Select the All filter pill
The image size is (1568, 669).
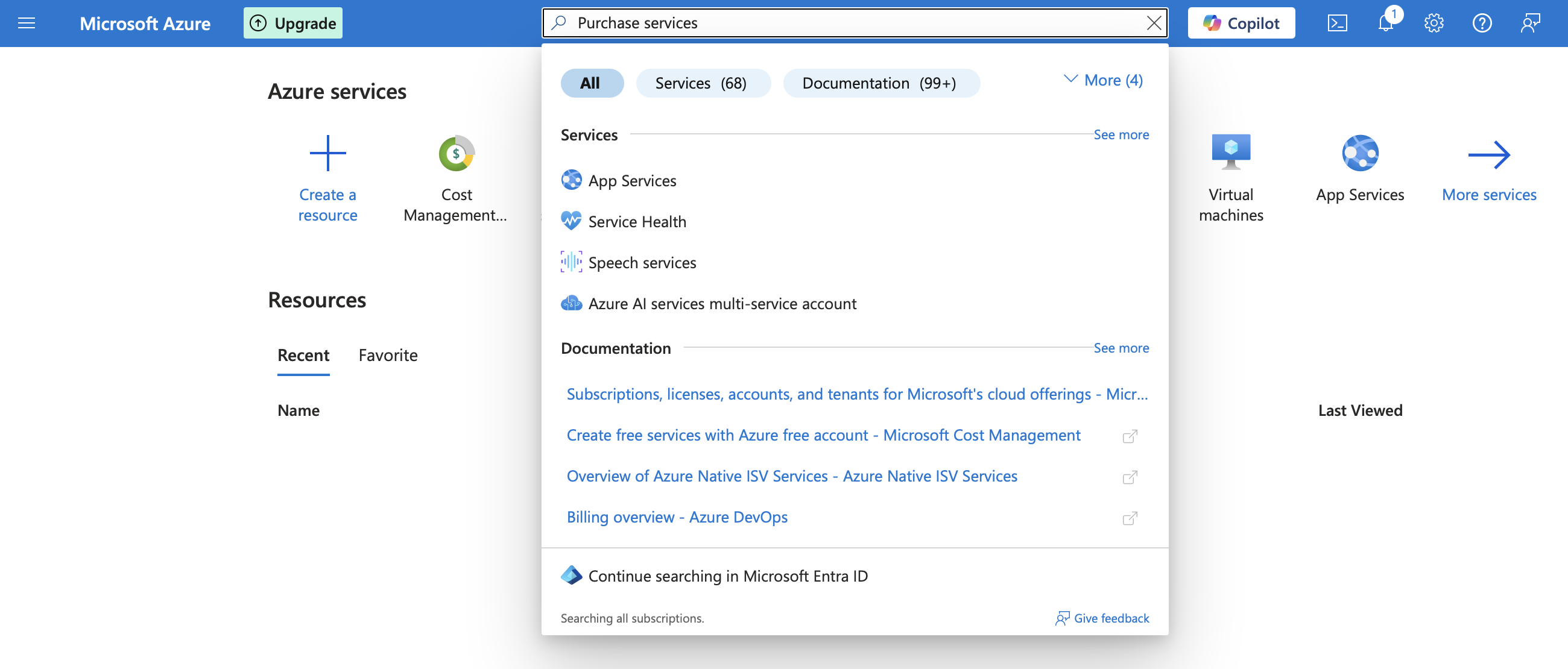tap(592, 83)
